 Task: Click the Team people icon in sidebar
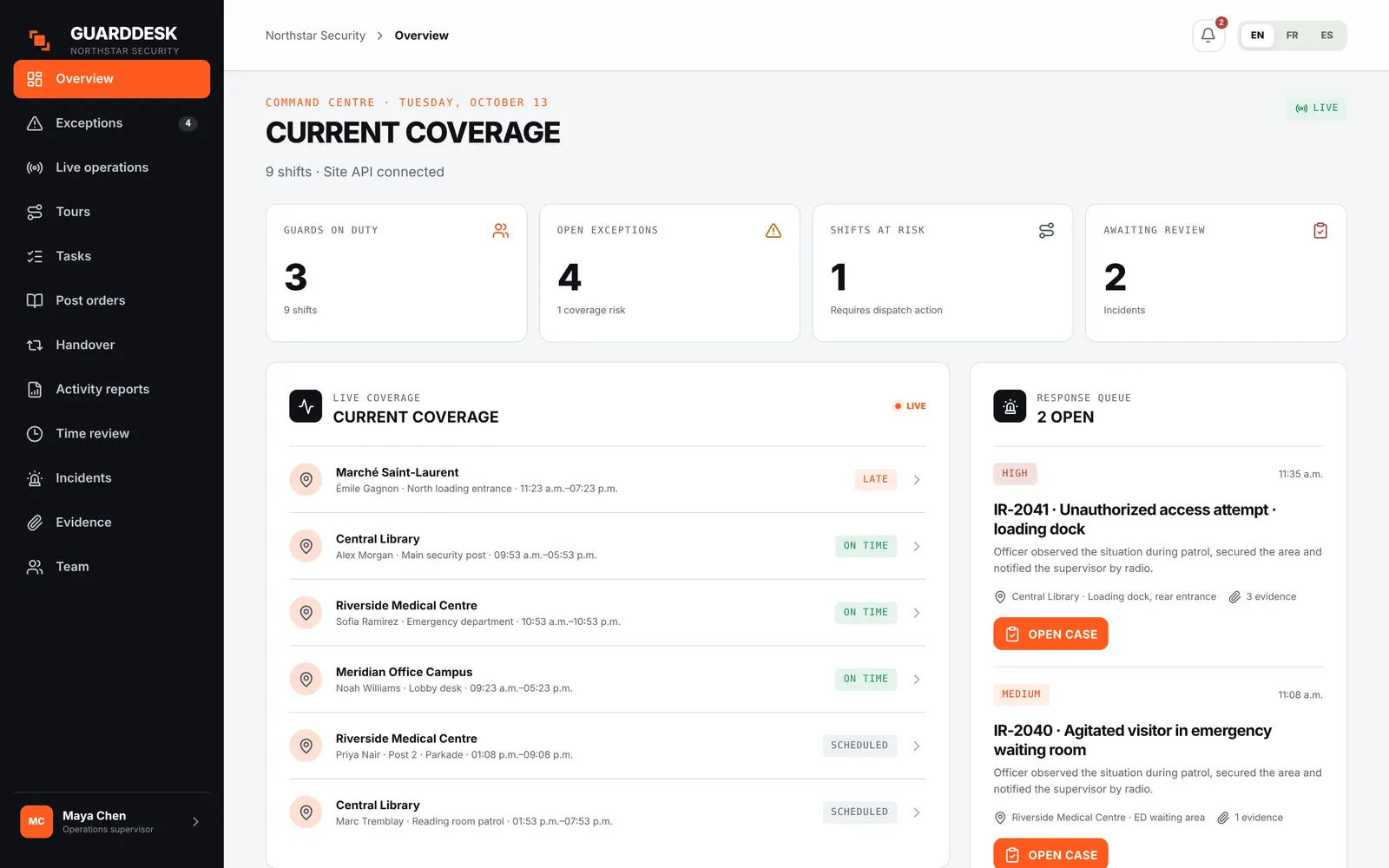[35, 567]
